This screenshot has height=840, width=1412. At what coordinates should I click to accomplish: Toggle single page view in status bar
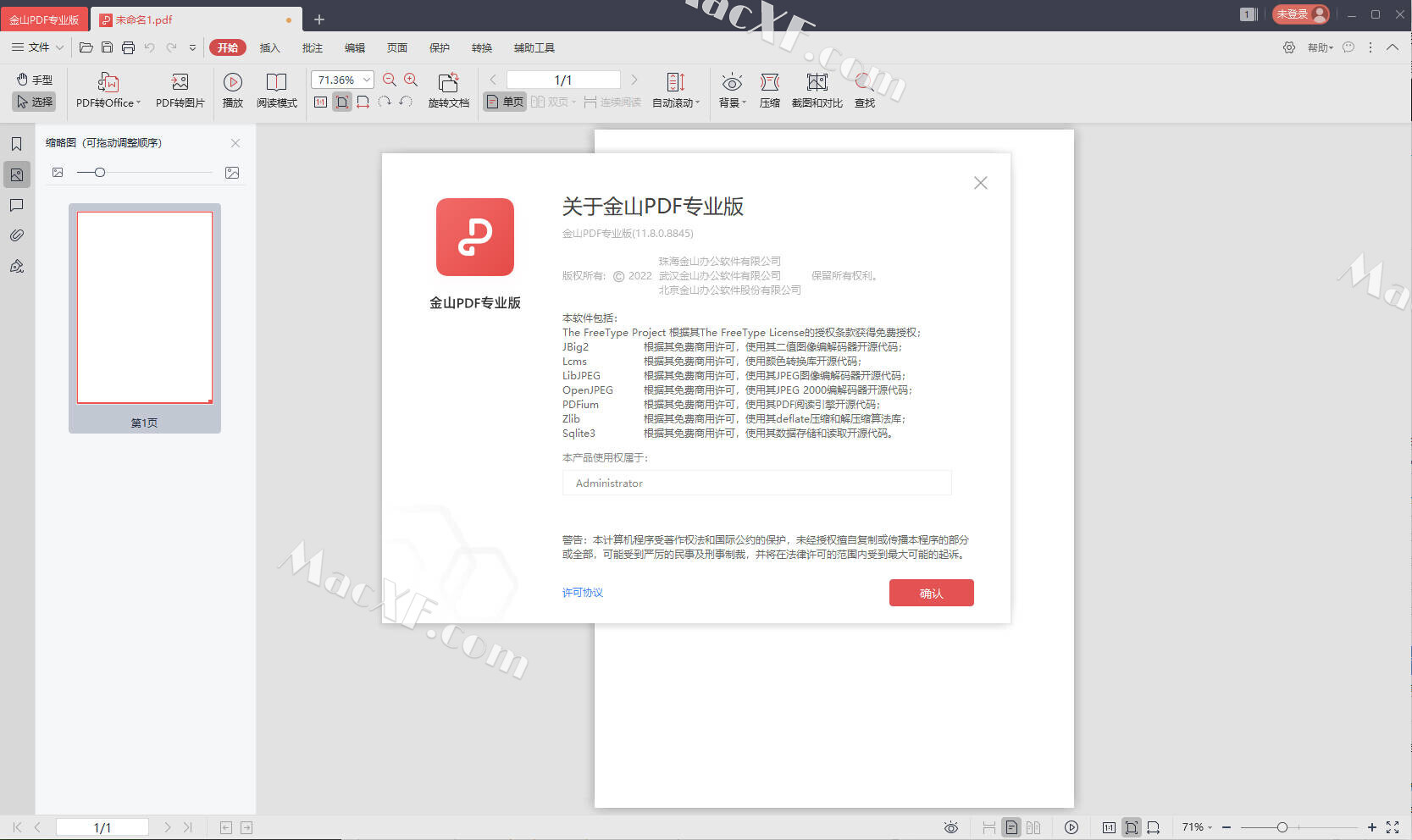click(x=1011, y=827)
